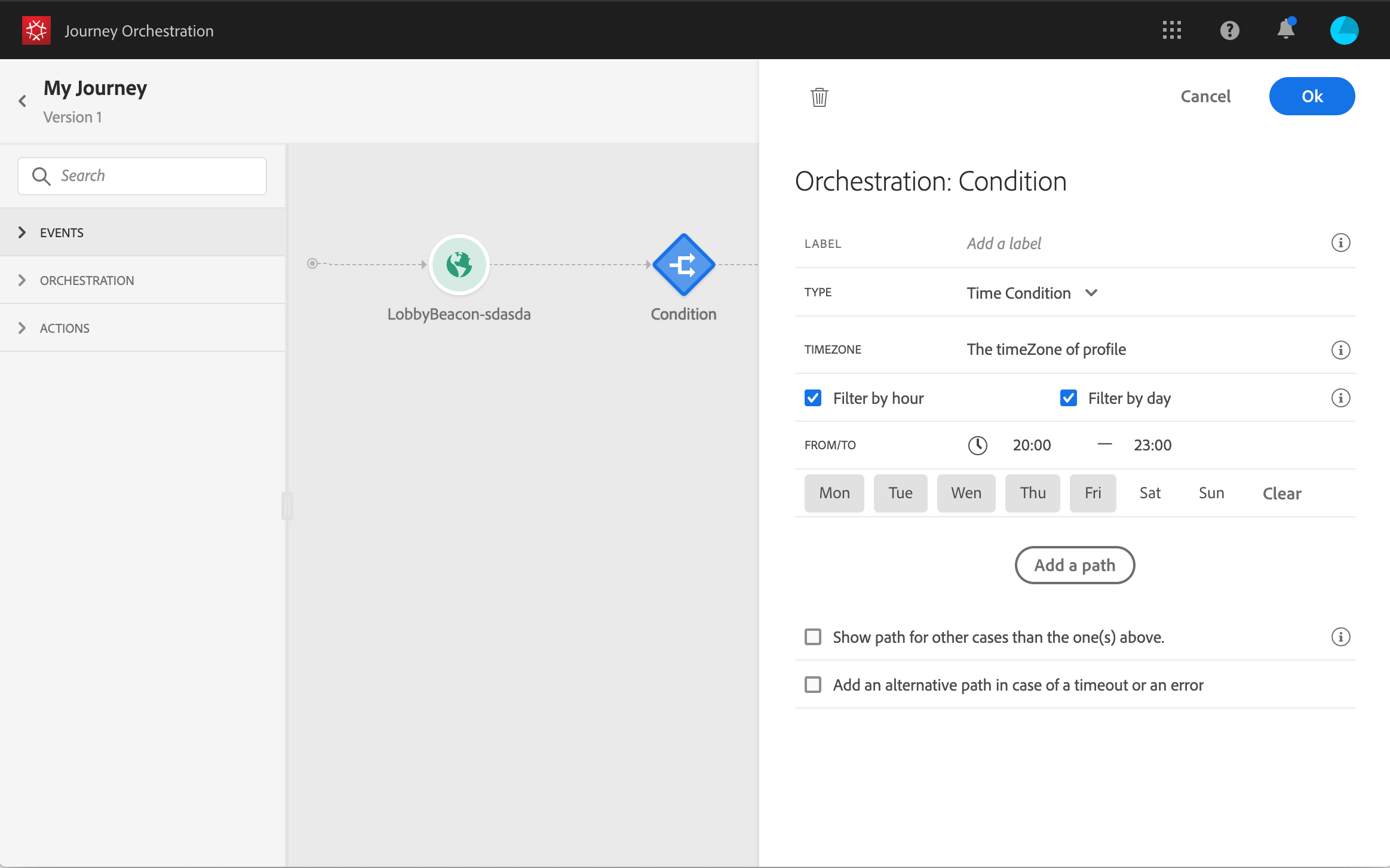Click the help question mark icon

coord(1229,30)
